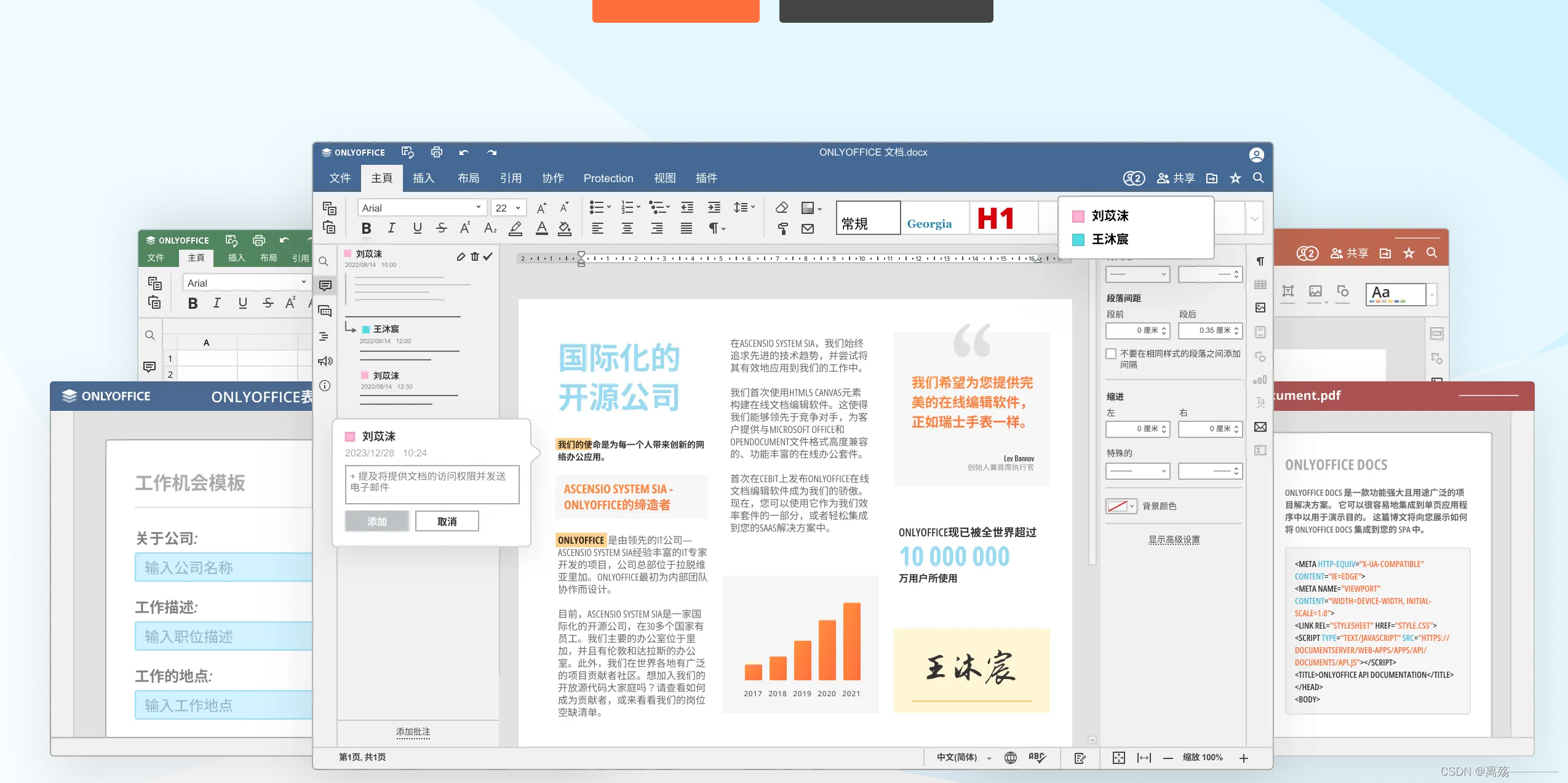Click the 添加 button in the comment popup
Screen dimensions: 1568x783
click(x=377, y=522)
